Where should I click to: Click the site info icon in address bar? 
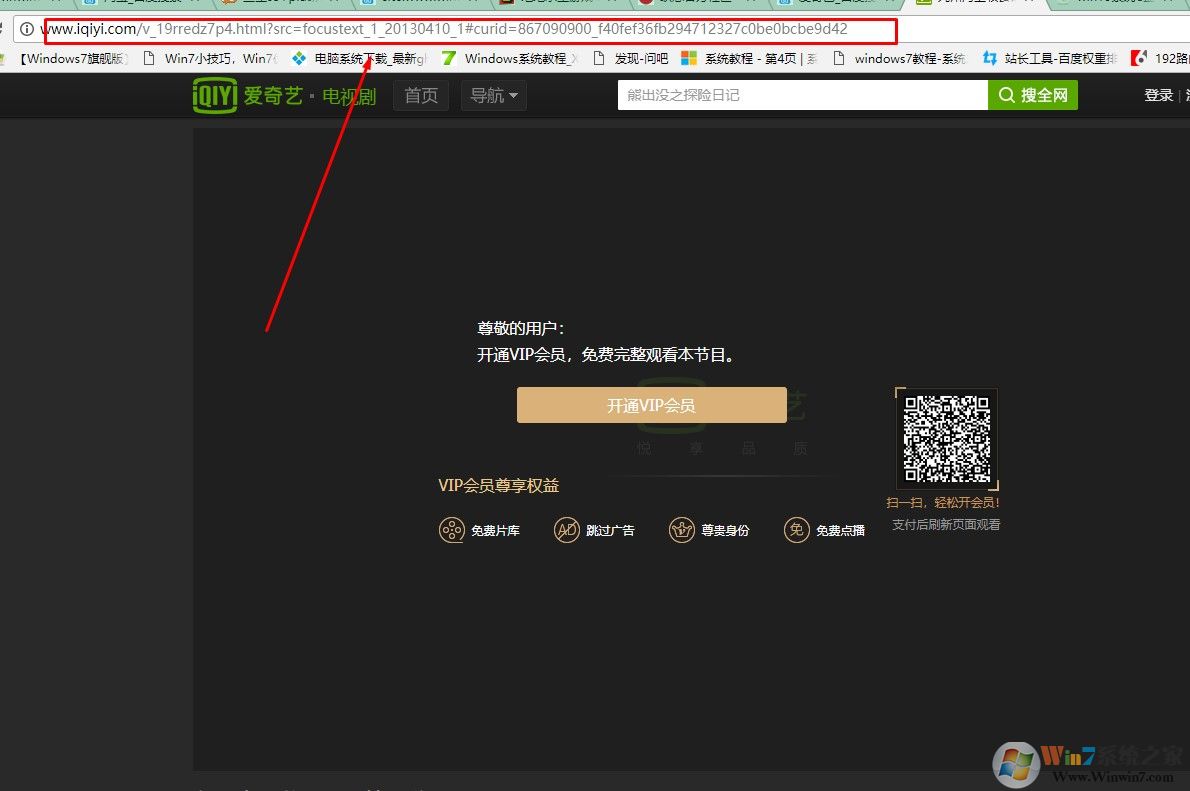(x=27, y=29)
